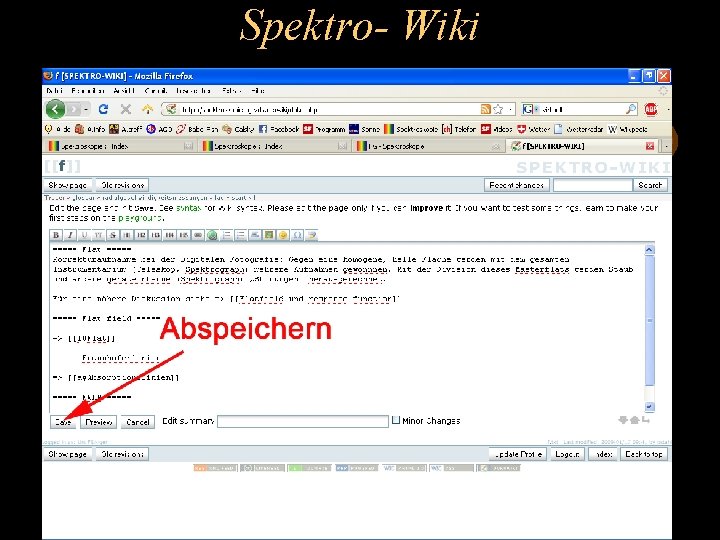Subscribe via RSS feed icon in address bar
The width and height of the screenshot is (720, 540).
[485, 109]
